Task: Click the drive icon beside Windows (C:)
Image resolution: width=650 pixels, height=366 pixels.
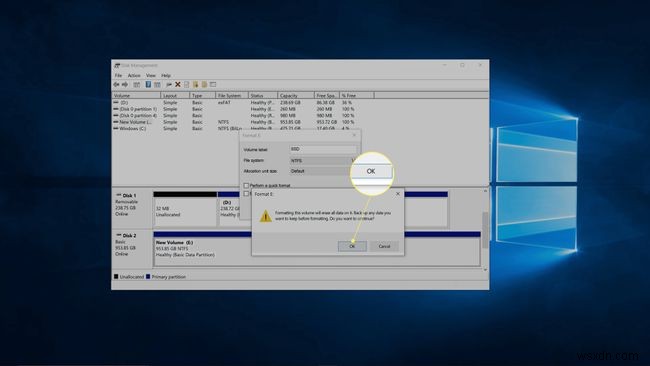Action: point(116,128)
